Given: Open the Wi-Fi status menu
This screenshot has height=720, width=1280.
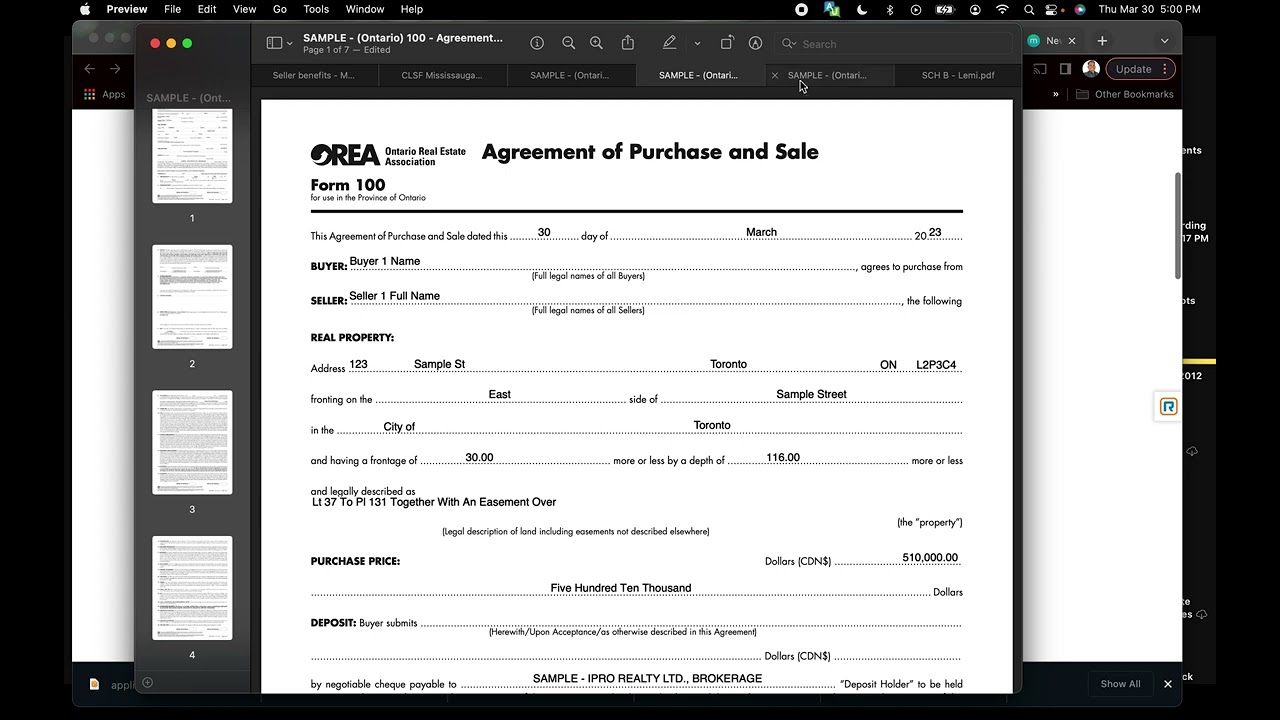Looking at the screenshot, I should (x=1002, y=9).
